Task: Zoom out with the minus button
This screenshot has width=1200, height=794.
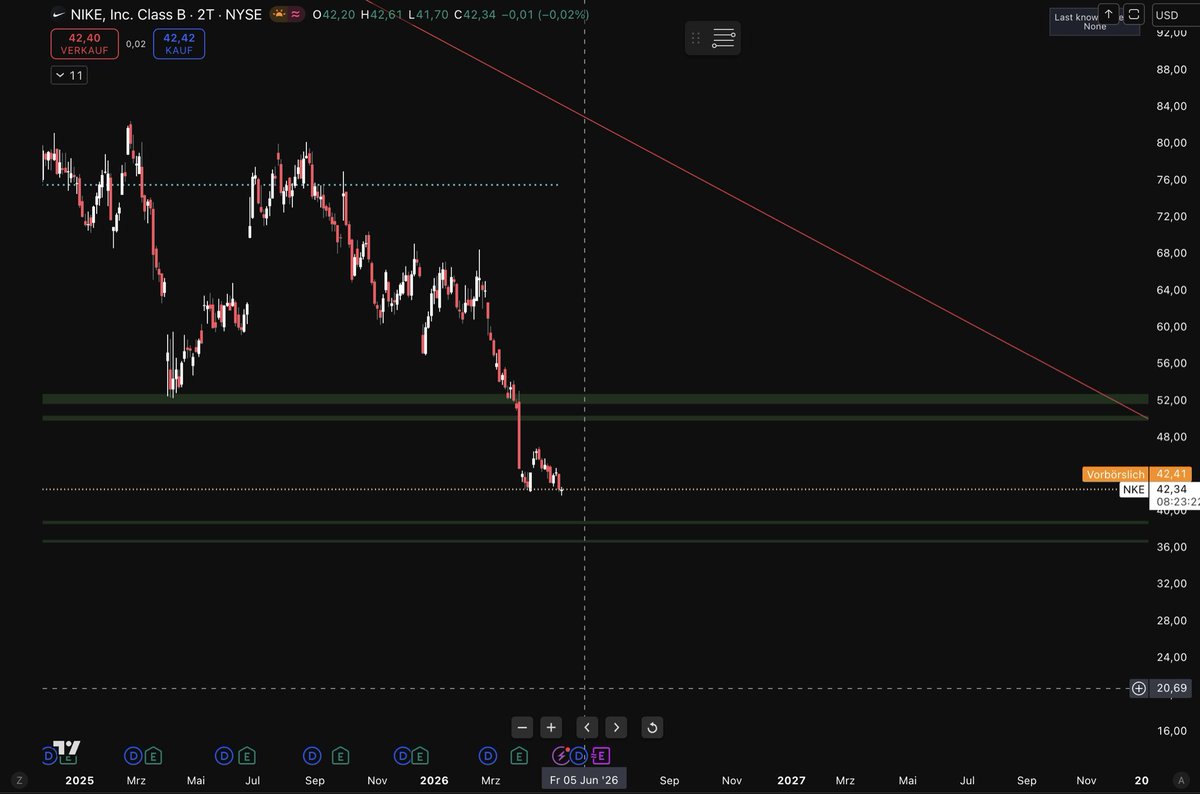Action: (x=522, y=727)
